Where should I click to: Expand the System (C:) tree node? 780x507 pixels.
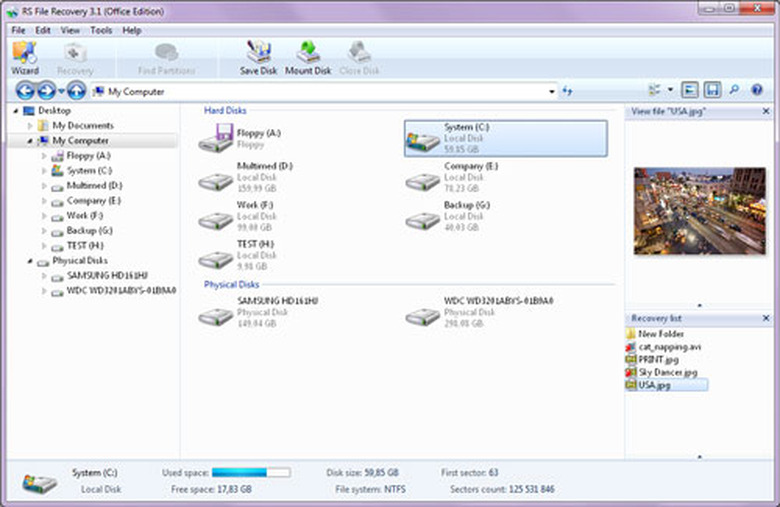[x=43, y=171]
